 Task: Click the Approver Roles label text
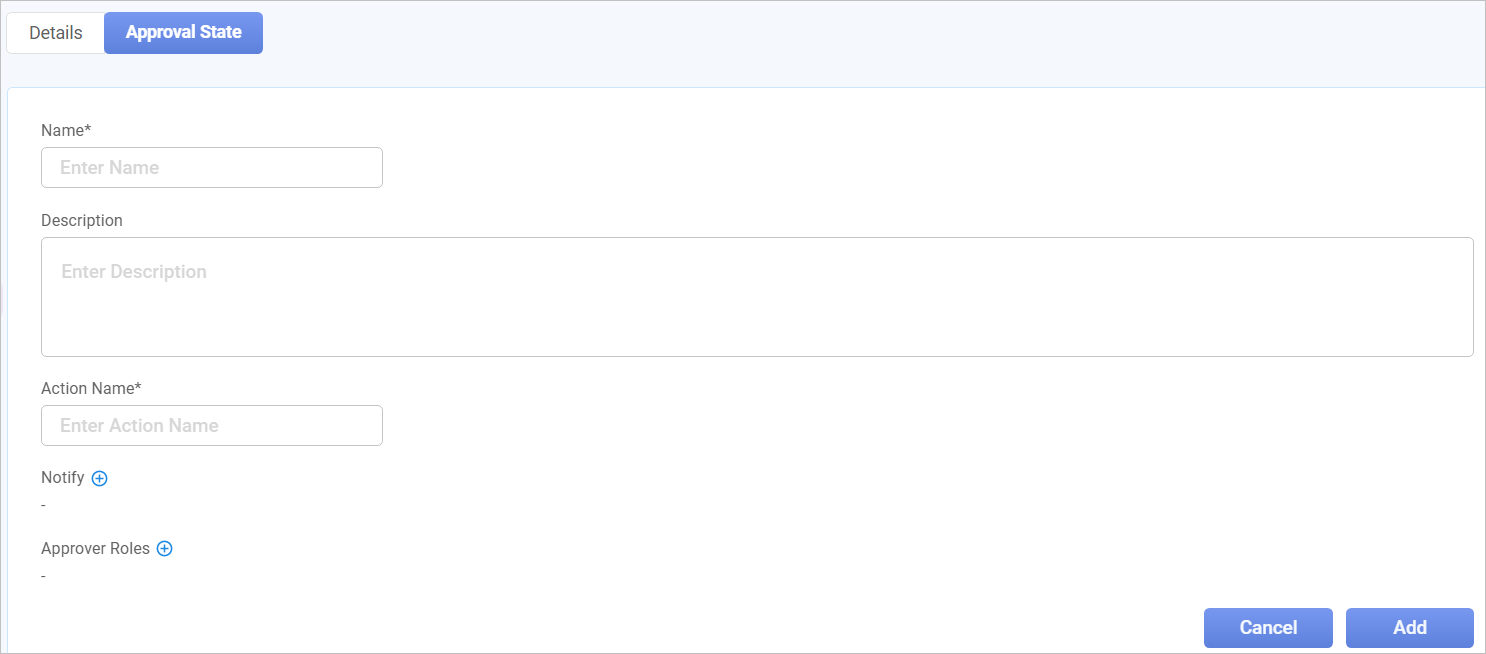click(x=95, y=549)
